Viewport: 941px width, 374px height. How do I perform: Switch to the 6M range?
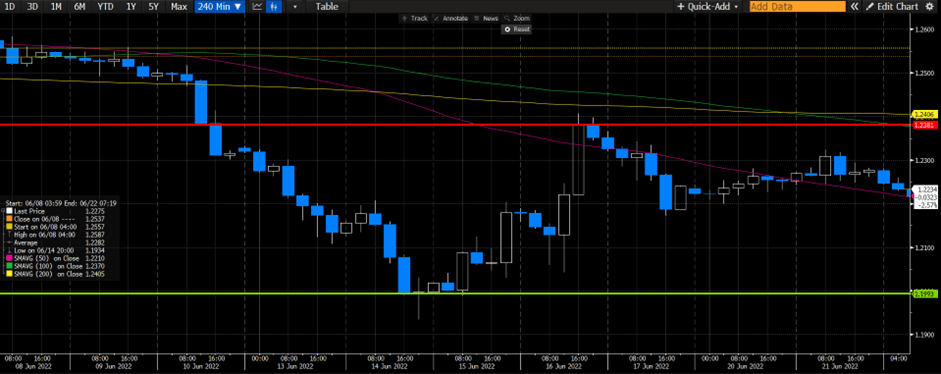click(79, 7)
